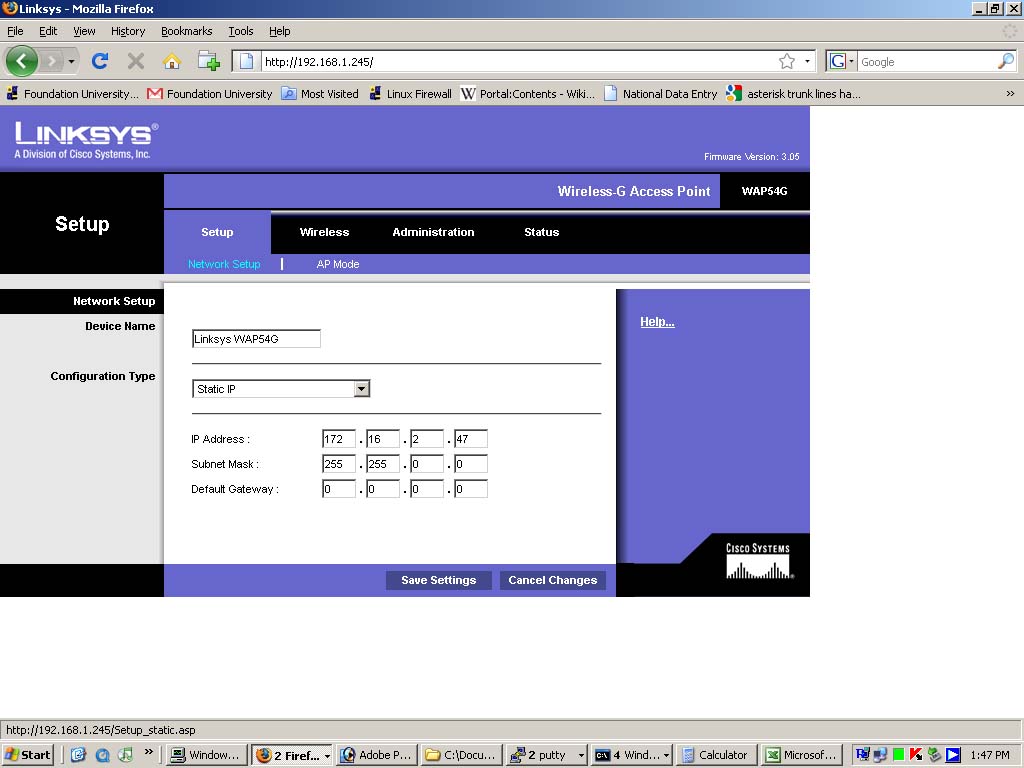This screenshot has height=768, width=1024.
Task: Open the C:\Docu... folder taskbar button
Action: click(462, 755)
